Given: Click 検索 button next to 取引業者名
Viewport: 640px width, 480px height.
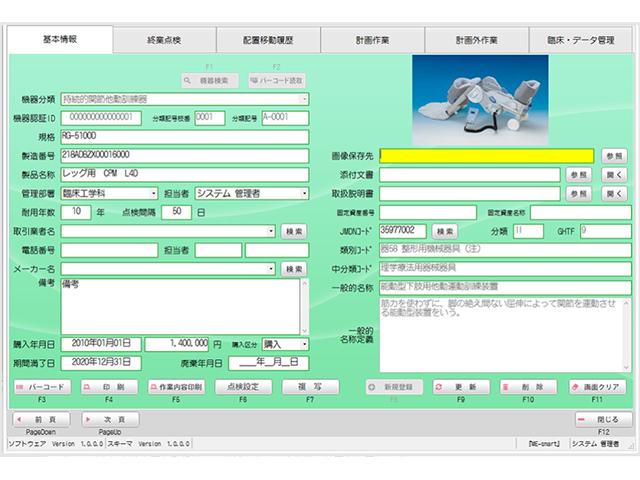Looking at the screenshot, I should [294, 231].
